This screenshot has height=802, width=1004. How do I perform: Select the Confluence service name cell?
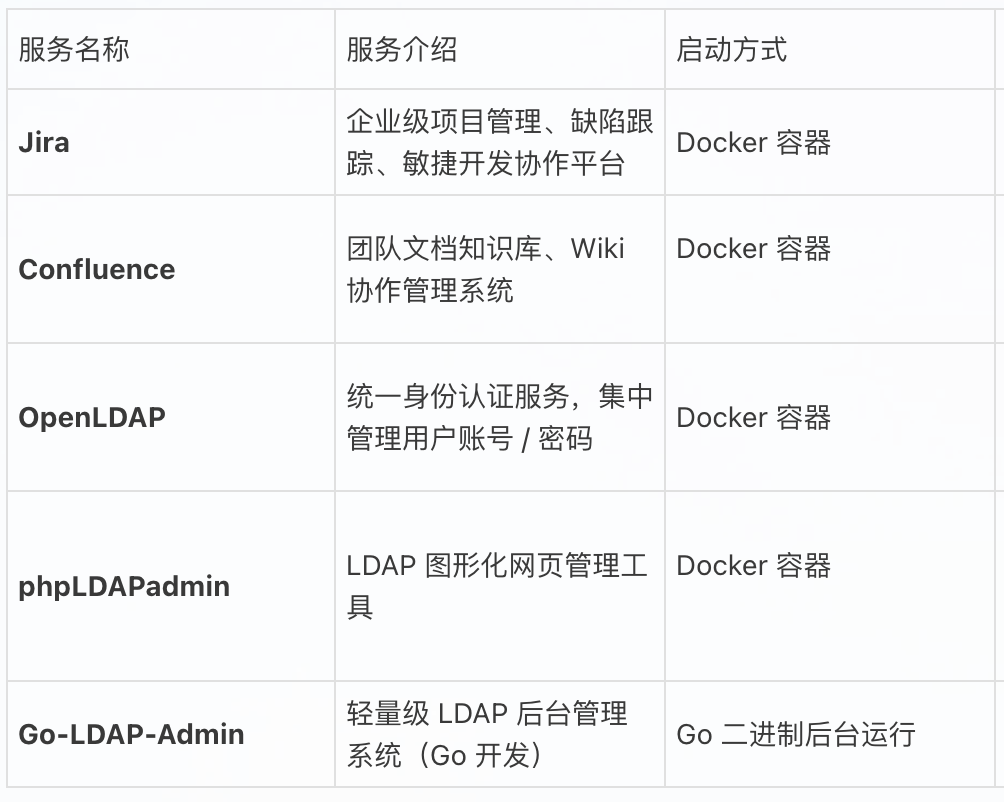pyautogui.click(x=97, y=270)
